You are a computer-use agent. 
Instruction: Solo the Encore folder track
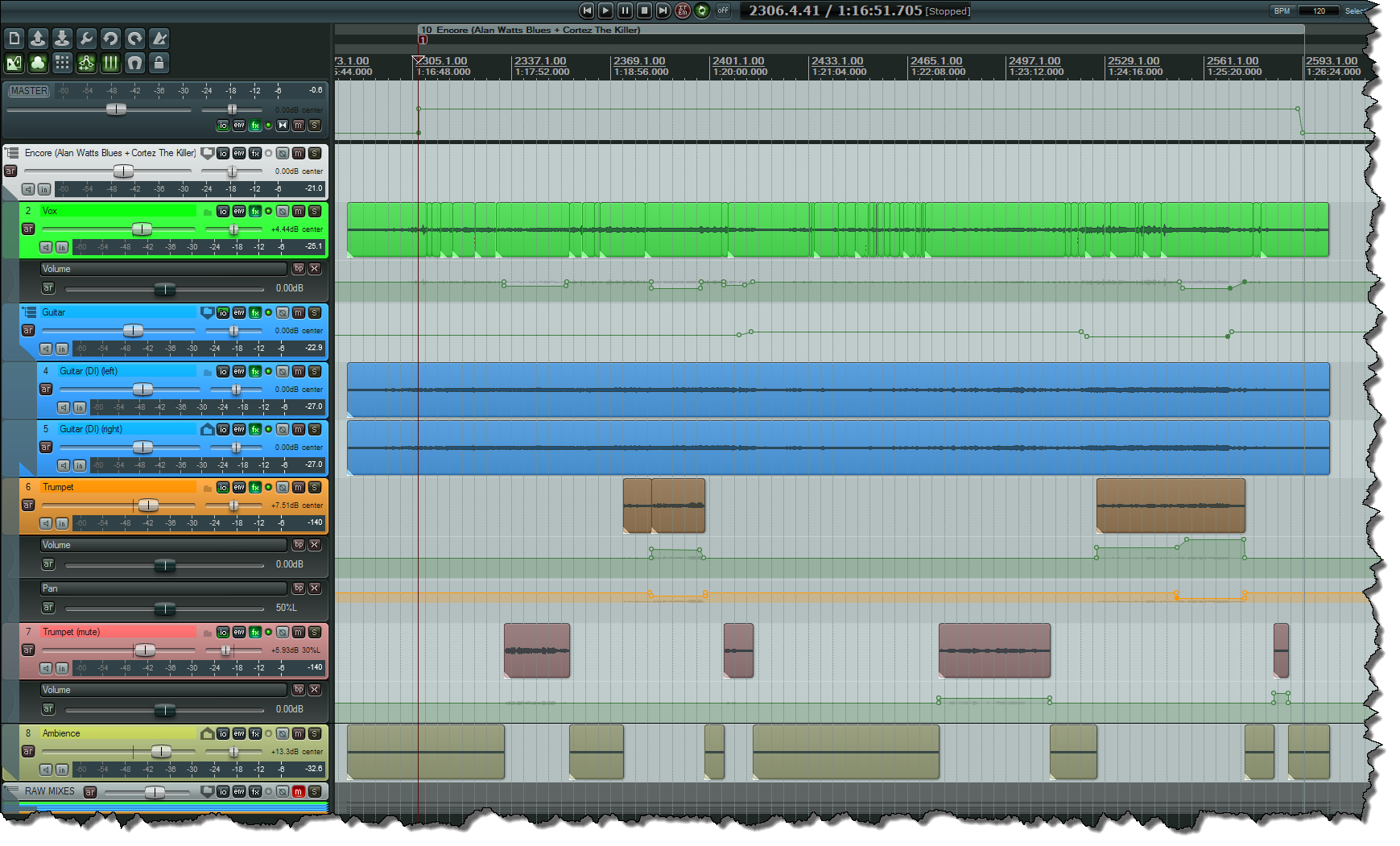315,153
